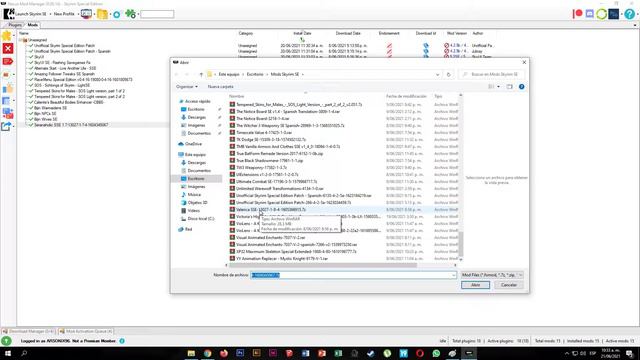Open the Download Manager bottom tab
Viewport: 640px width, 360px height.
(x=28, y=331)
